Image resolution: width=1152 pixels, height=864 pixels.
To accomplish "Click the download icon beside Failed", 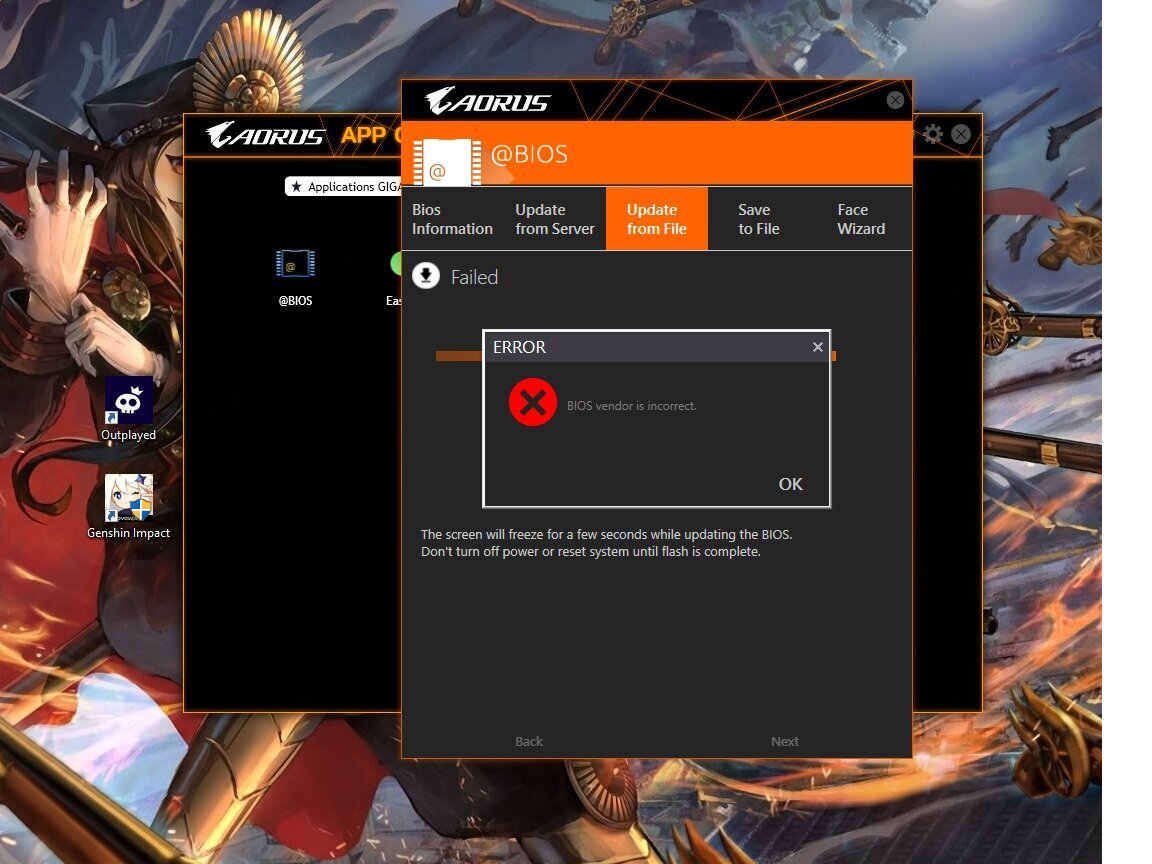I will [x=425, y=276].
